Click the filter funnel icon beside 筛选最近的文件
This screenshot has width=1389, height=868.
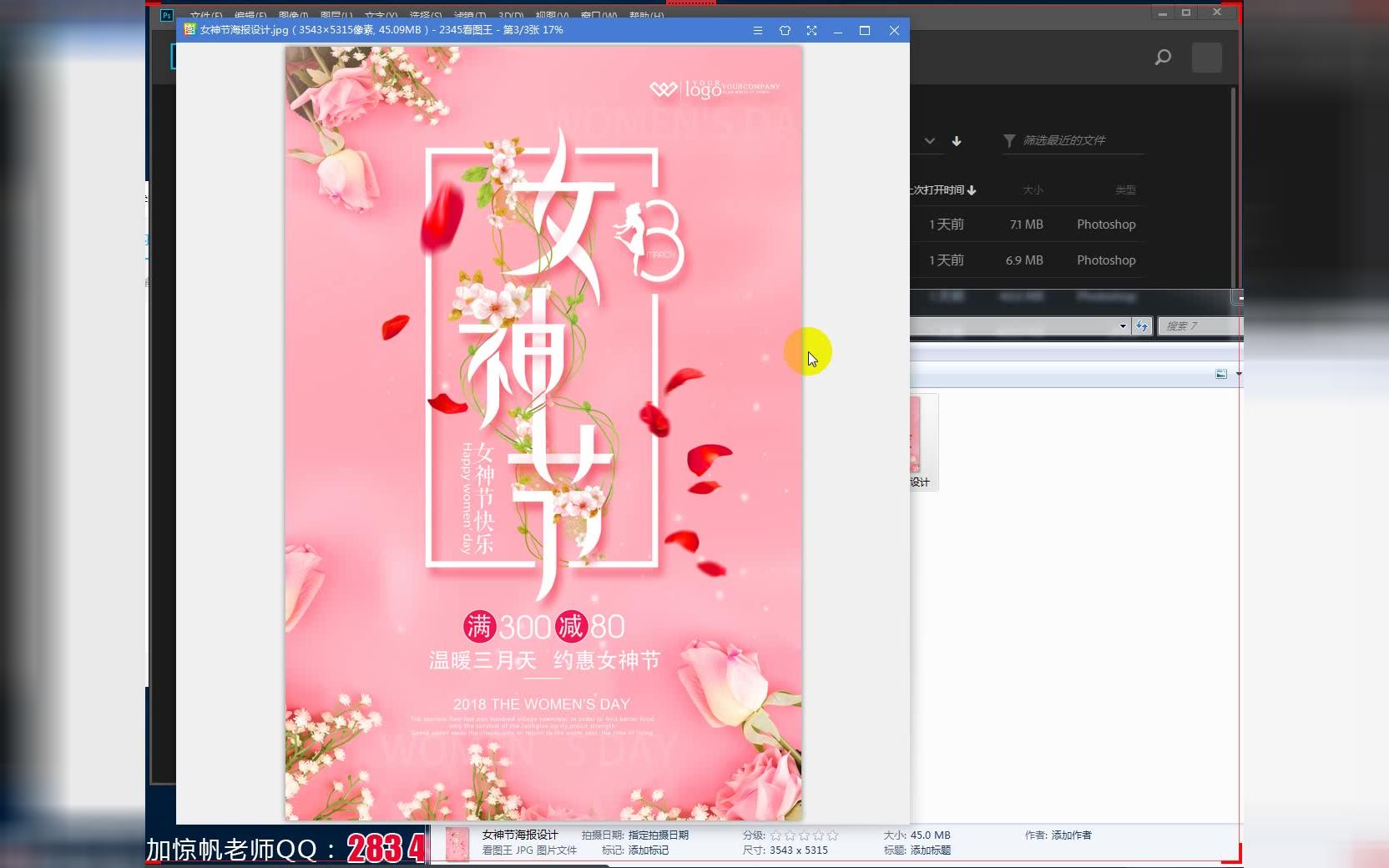tap(1008, 141)
